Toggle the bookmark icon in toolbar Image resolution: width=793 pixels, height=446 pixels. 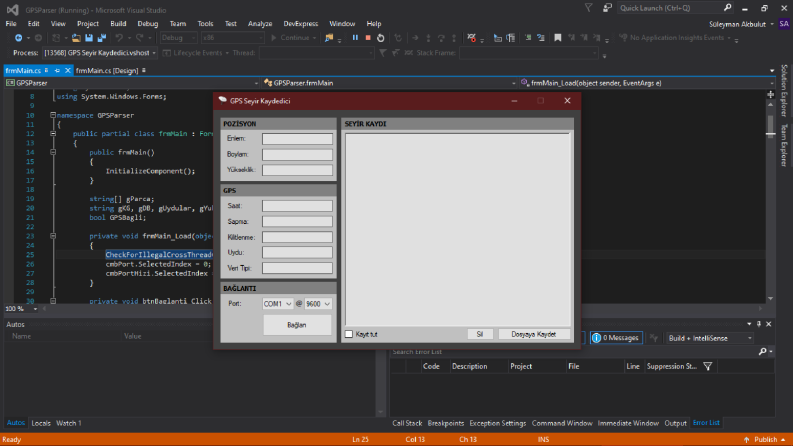(x=557, y=38)
